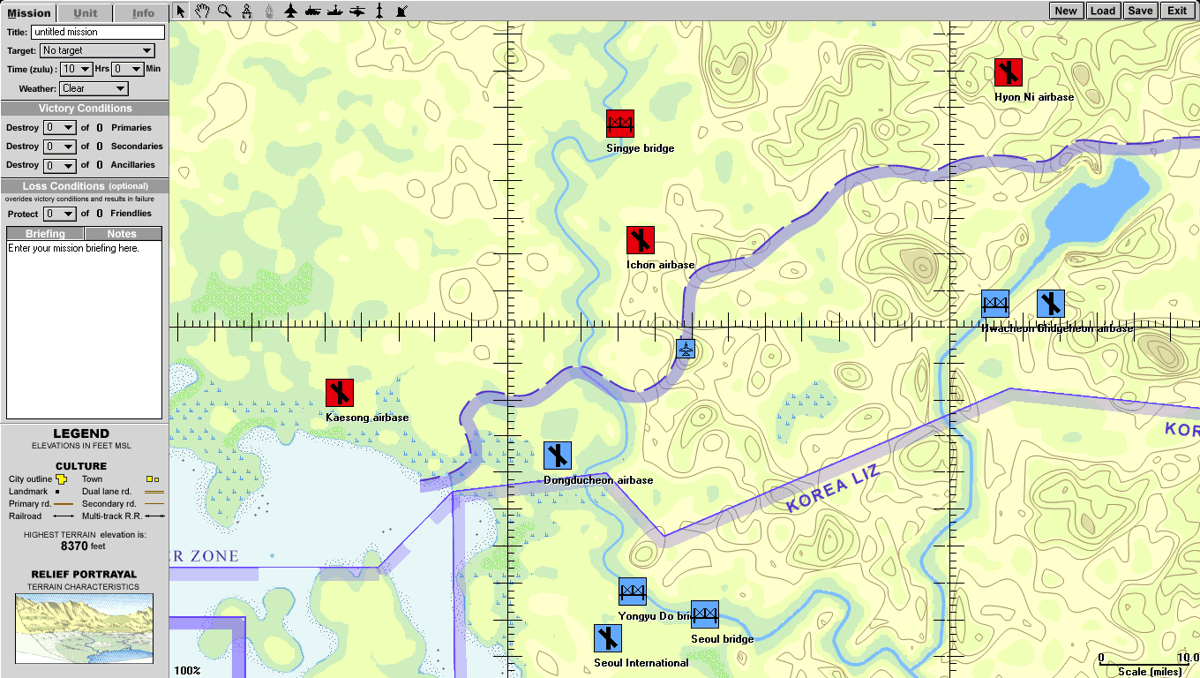The width and height of the screenshot is (1200, 678).
Task: Click the Load button
Action: tap(1103, 11)
